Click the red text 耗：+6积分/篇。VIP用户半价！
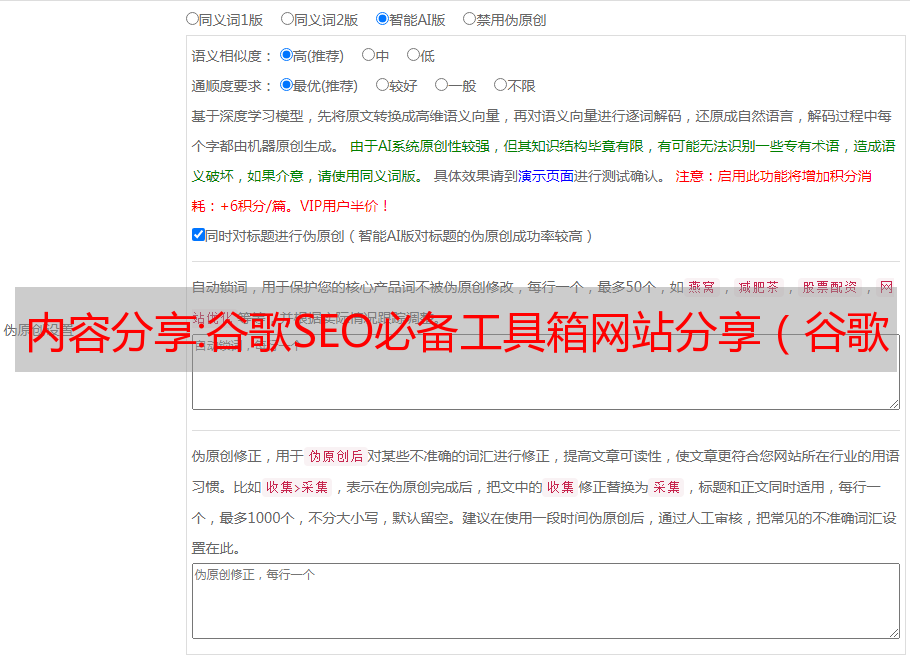The width and height of the screenshot is (911, 658). click(290, 206)
